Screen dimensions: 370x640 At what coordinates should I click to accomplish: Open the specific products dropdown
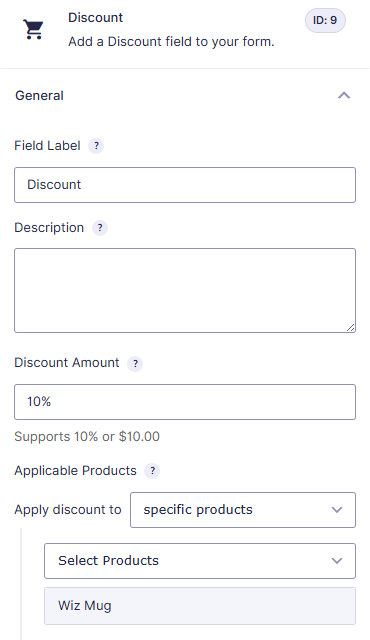(243, 510)
